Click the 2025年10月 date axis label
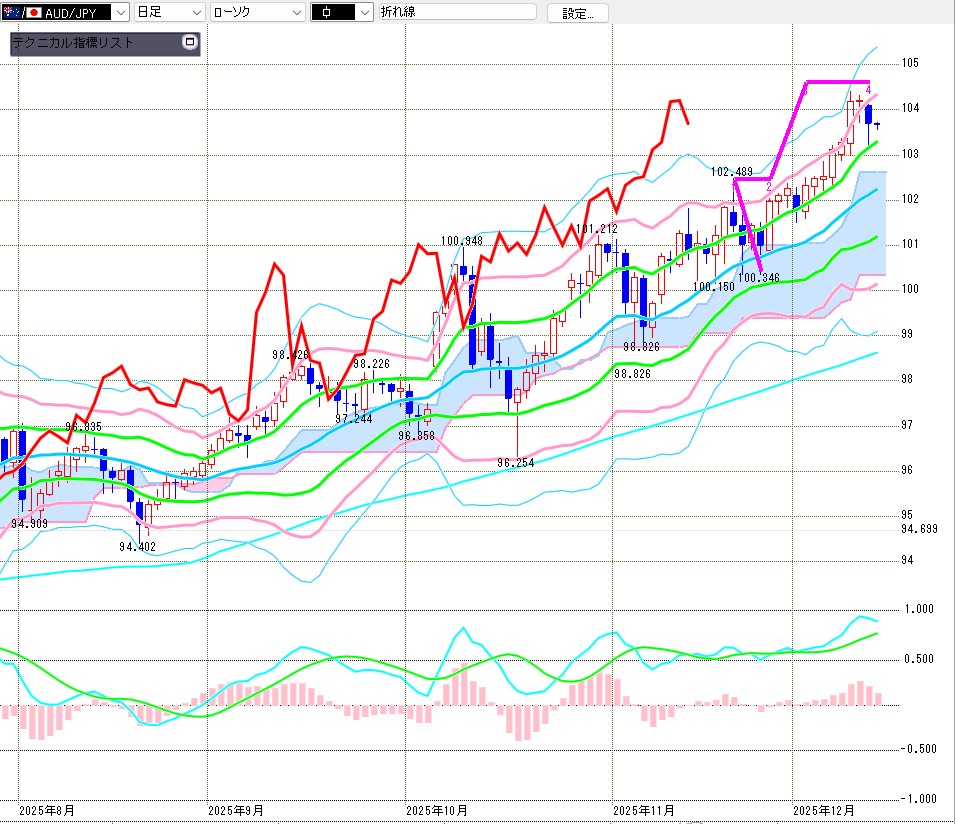 (x=436, y=809)
